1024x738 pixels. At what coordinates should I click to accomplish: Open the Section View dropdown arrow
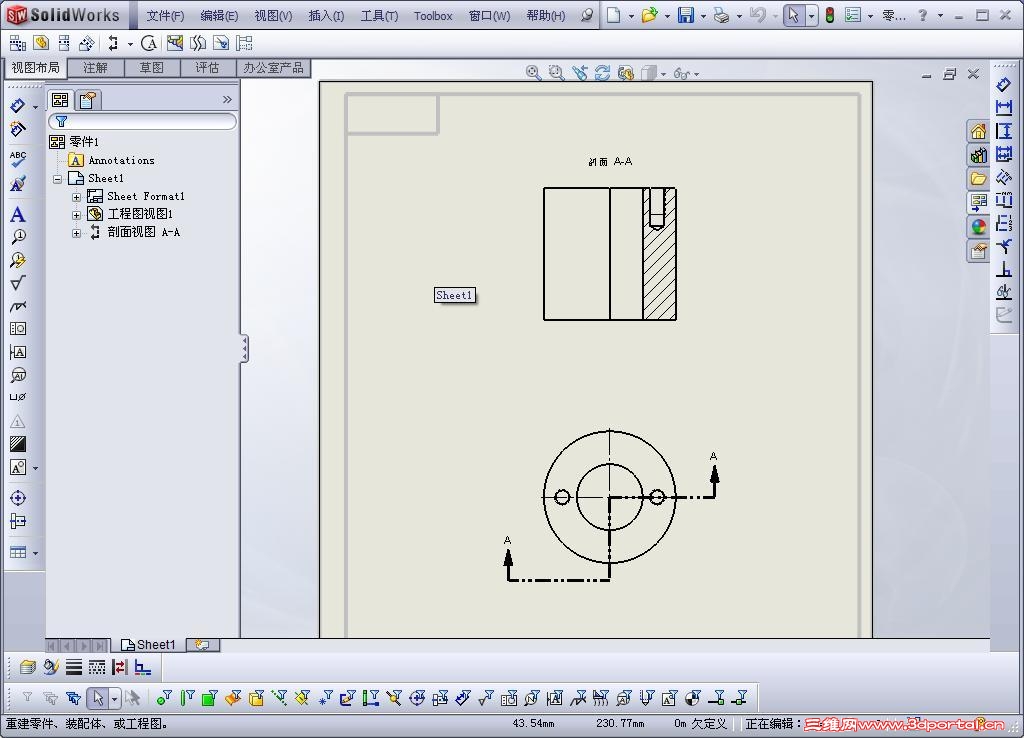coord(130,44)
